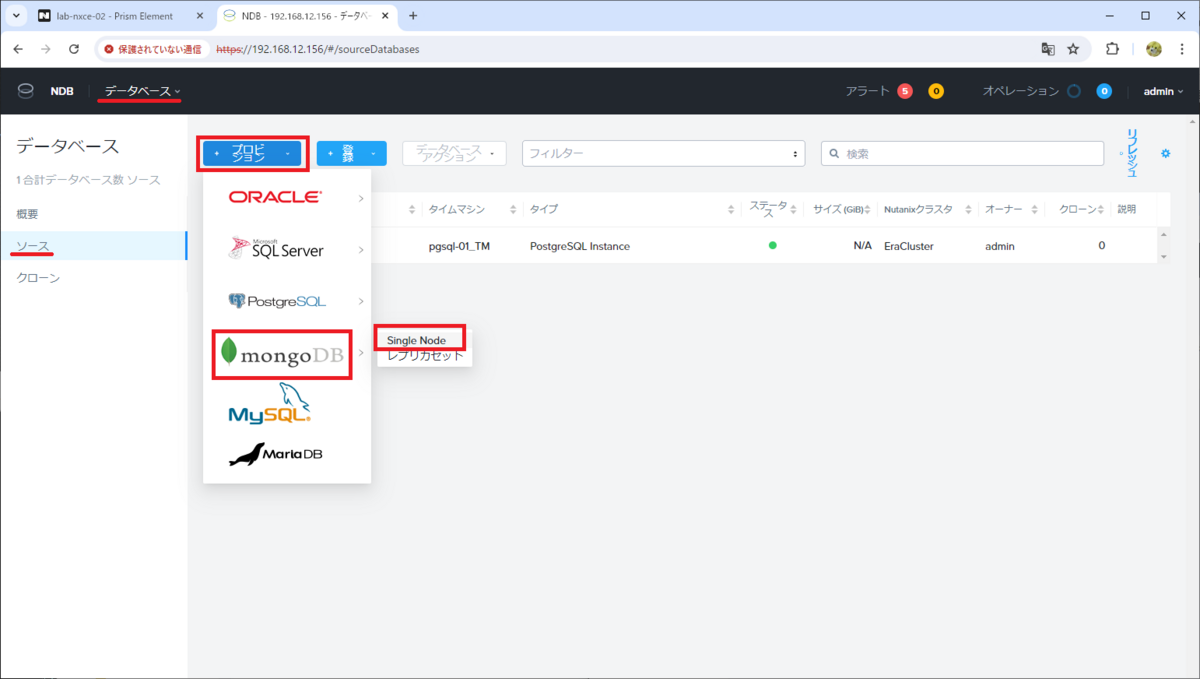Click the リフレッシュ refresh link
The width and height of the screenshot is (1200, 679).
click(x=1132, y=153)
